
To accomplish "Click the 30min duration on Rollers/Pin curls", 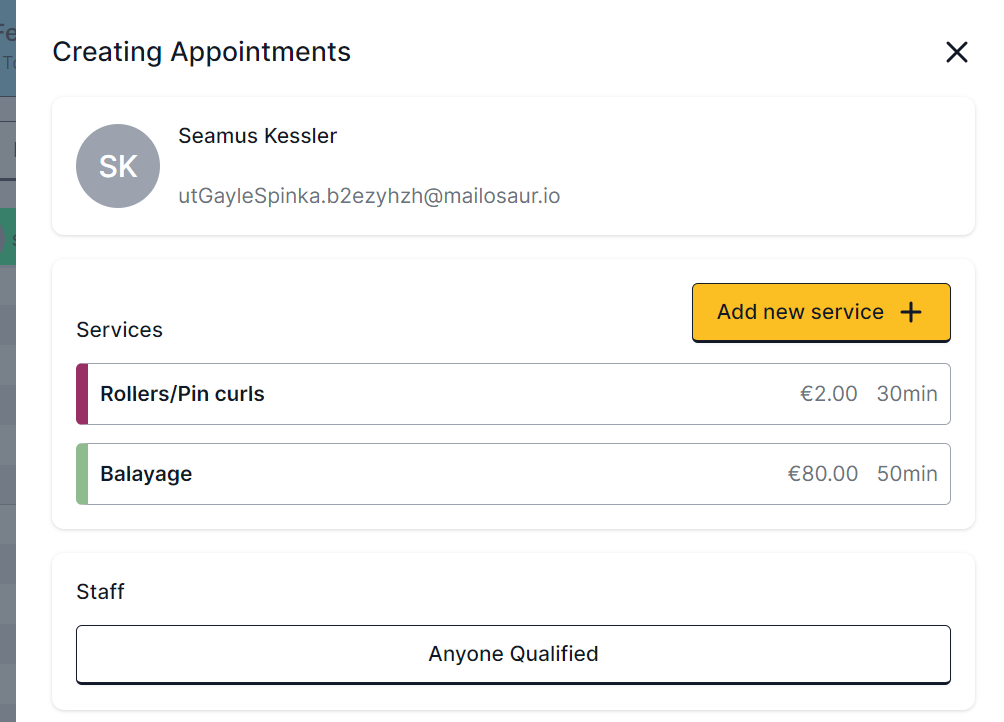I will [x=907, y=394].
